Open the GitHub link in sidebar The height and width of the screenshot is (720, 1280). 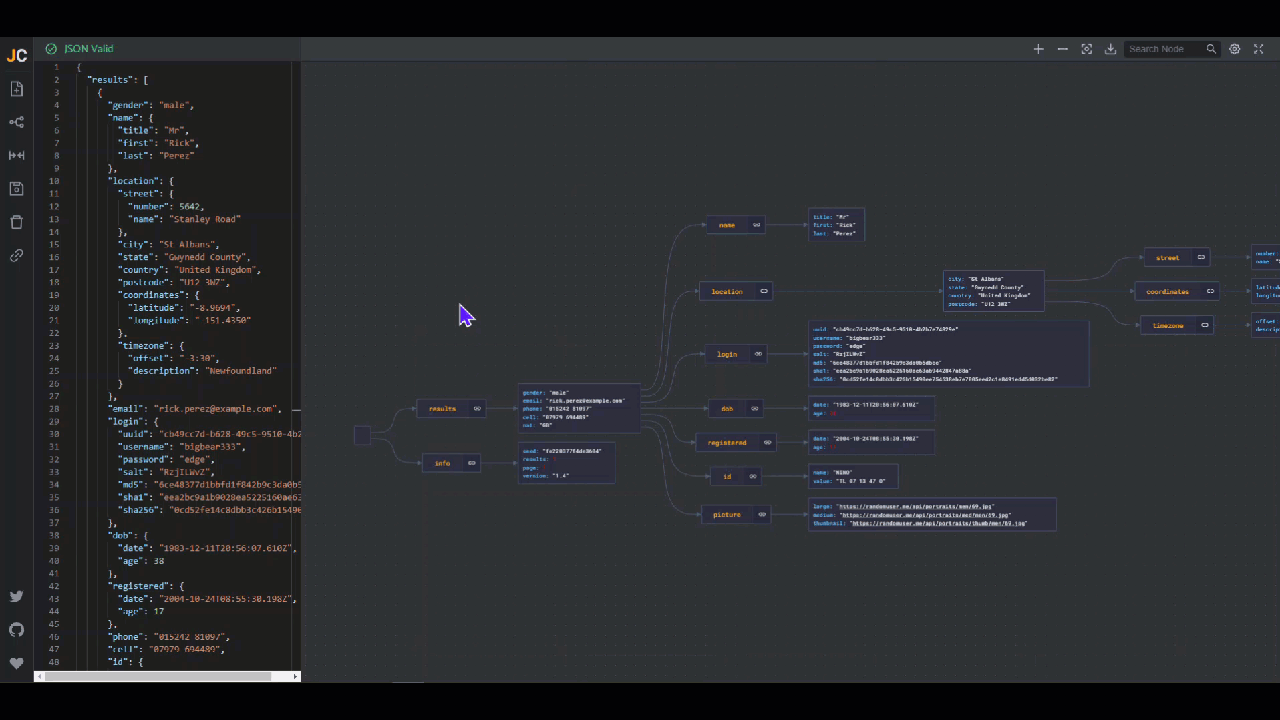[16, 629]
